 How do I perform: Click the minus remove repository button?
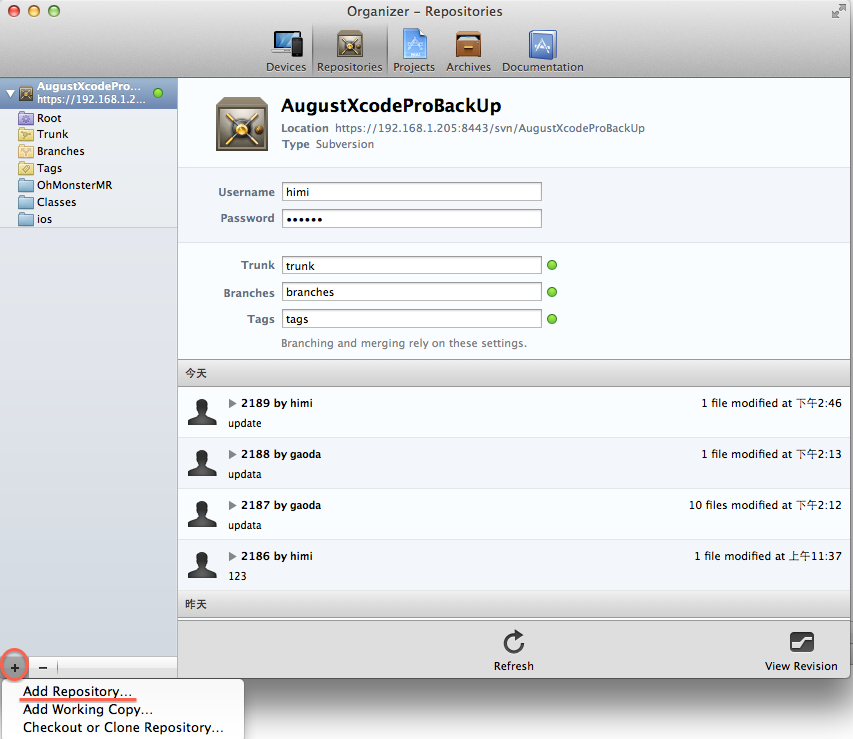(x=42, y=667)
